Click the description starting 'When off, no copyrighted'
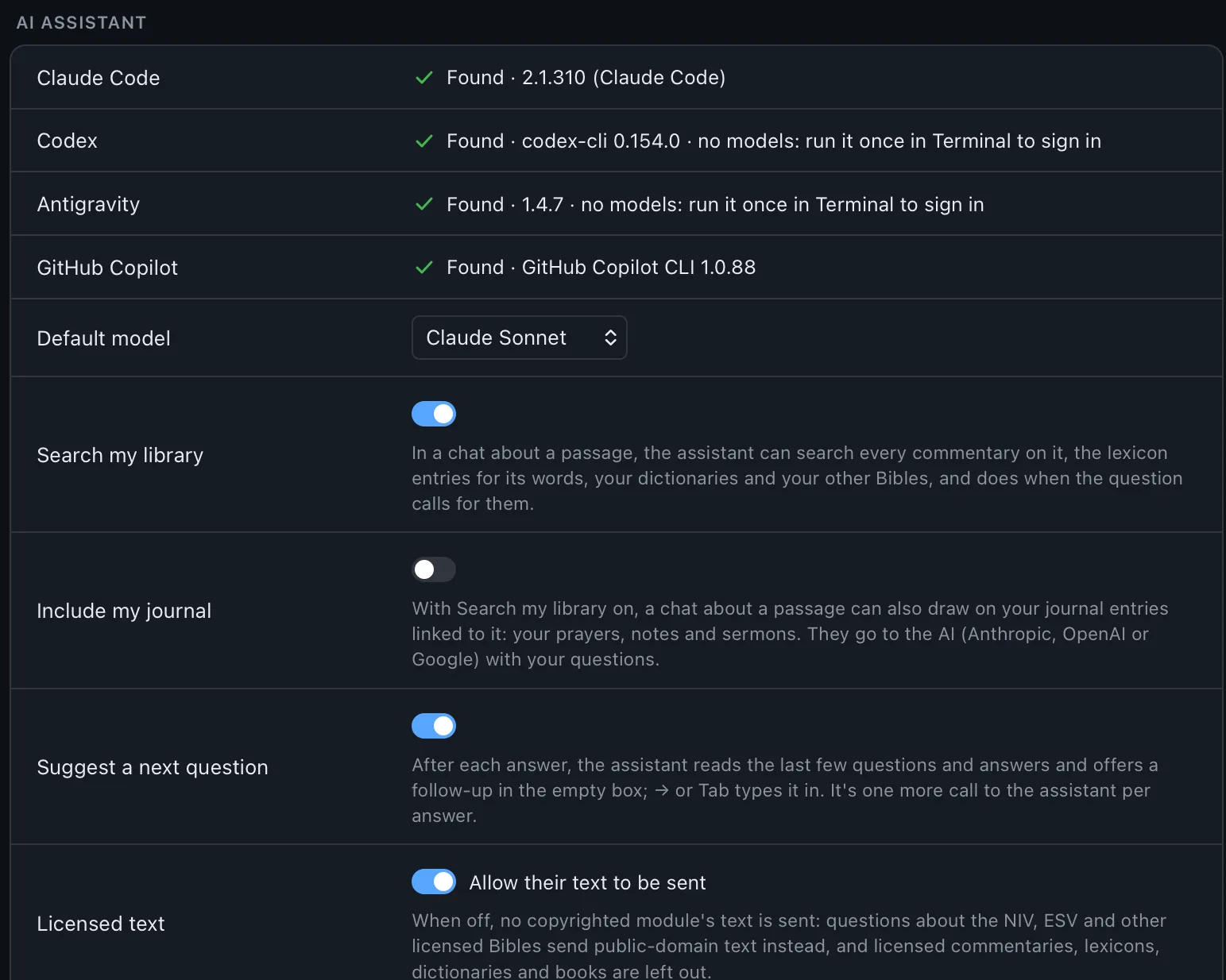 click(789, 945)
